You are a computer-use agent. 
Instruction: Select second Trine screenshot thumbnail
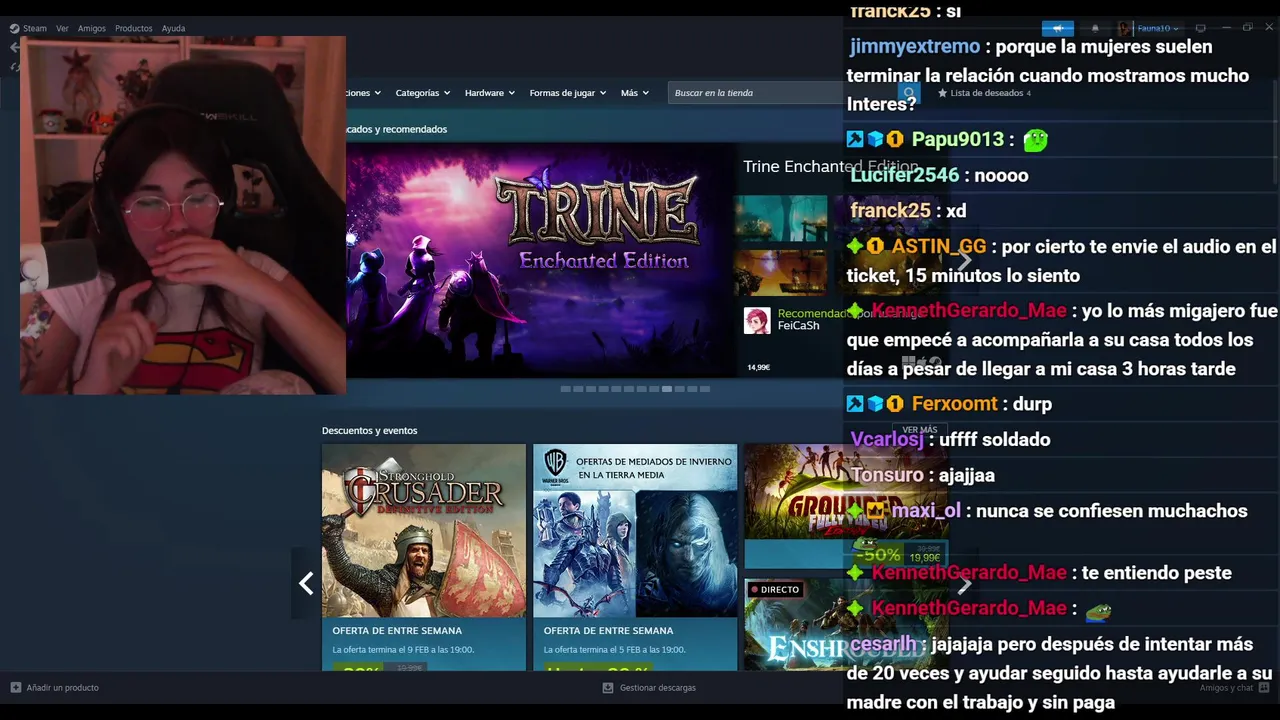(781, 272)
